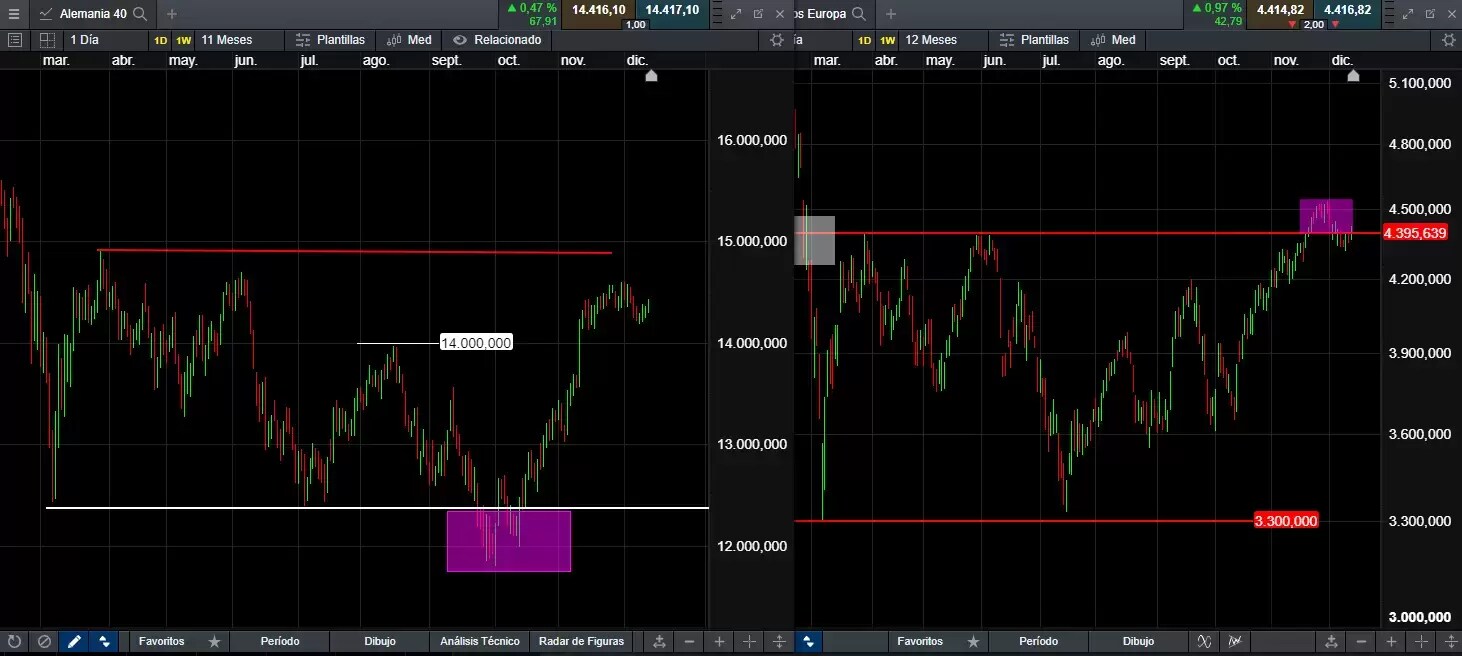Open Radar de Figuras menu

coord(581,641)
